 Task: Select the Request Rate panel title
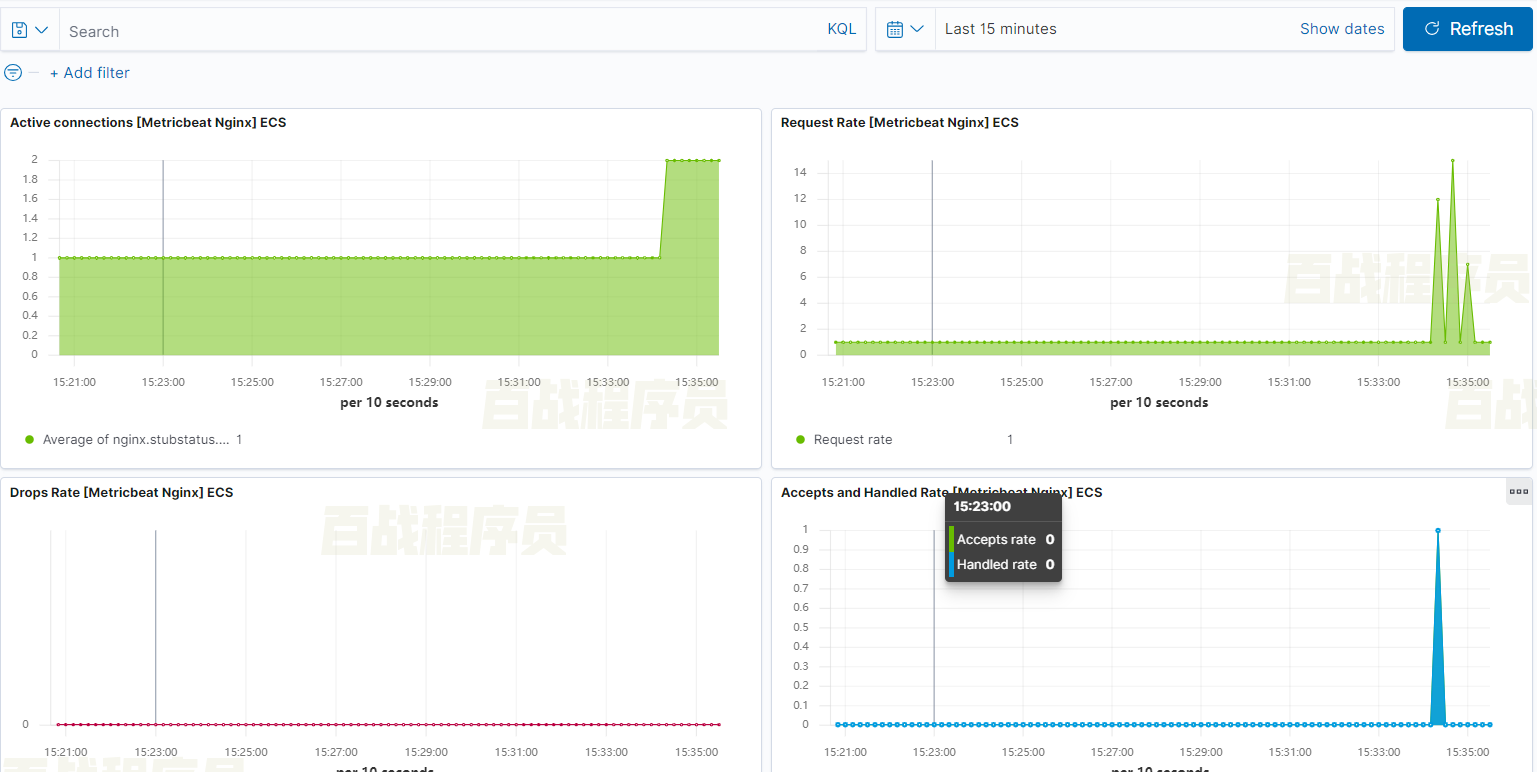tap(900, 122)
